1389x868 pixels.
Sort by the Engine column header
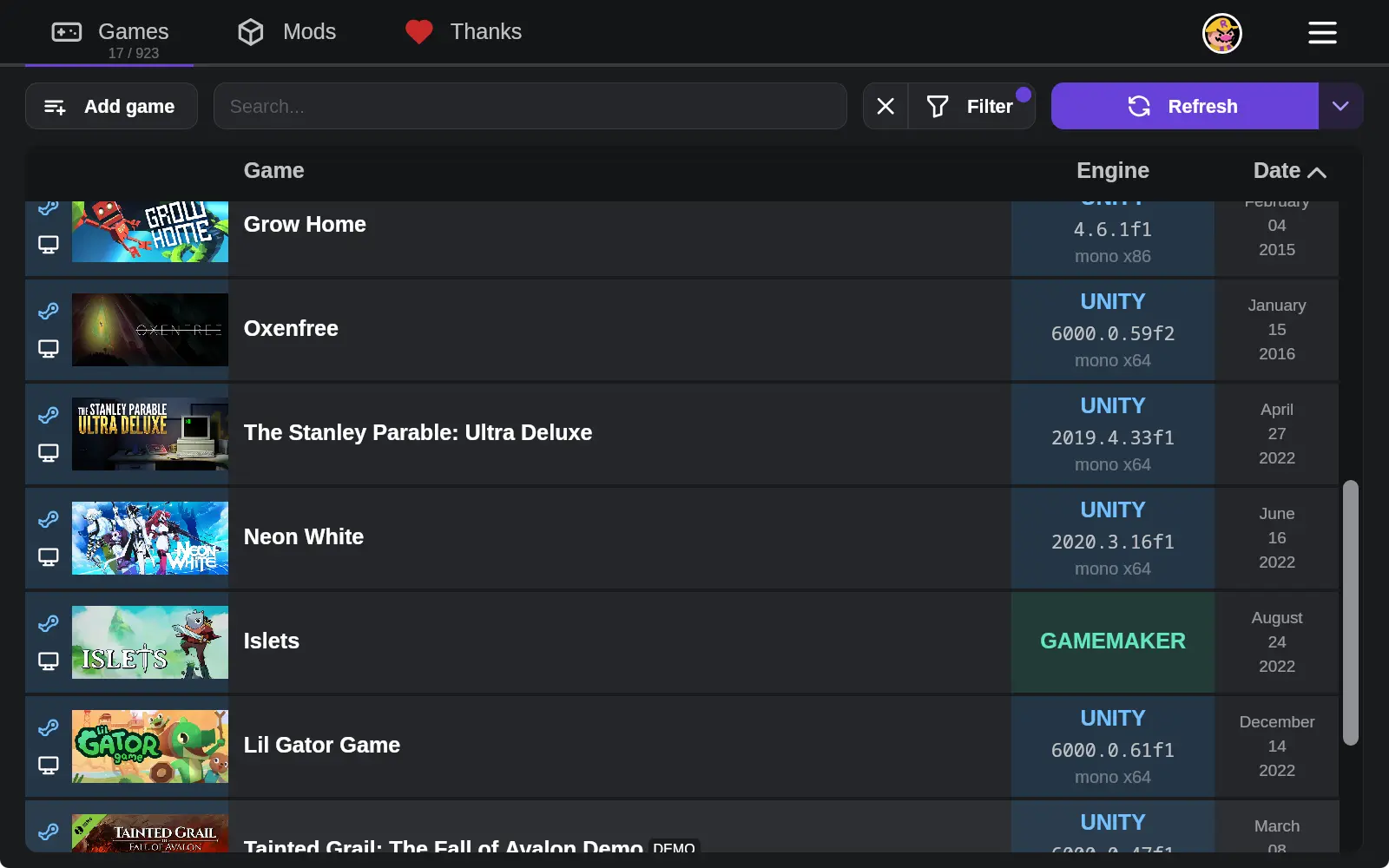(1112, 171)
